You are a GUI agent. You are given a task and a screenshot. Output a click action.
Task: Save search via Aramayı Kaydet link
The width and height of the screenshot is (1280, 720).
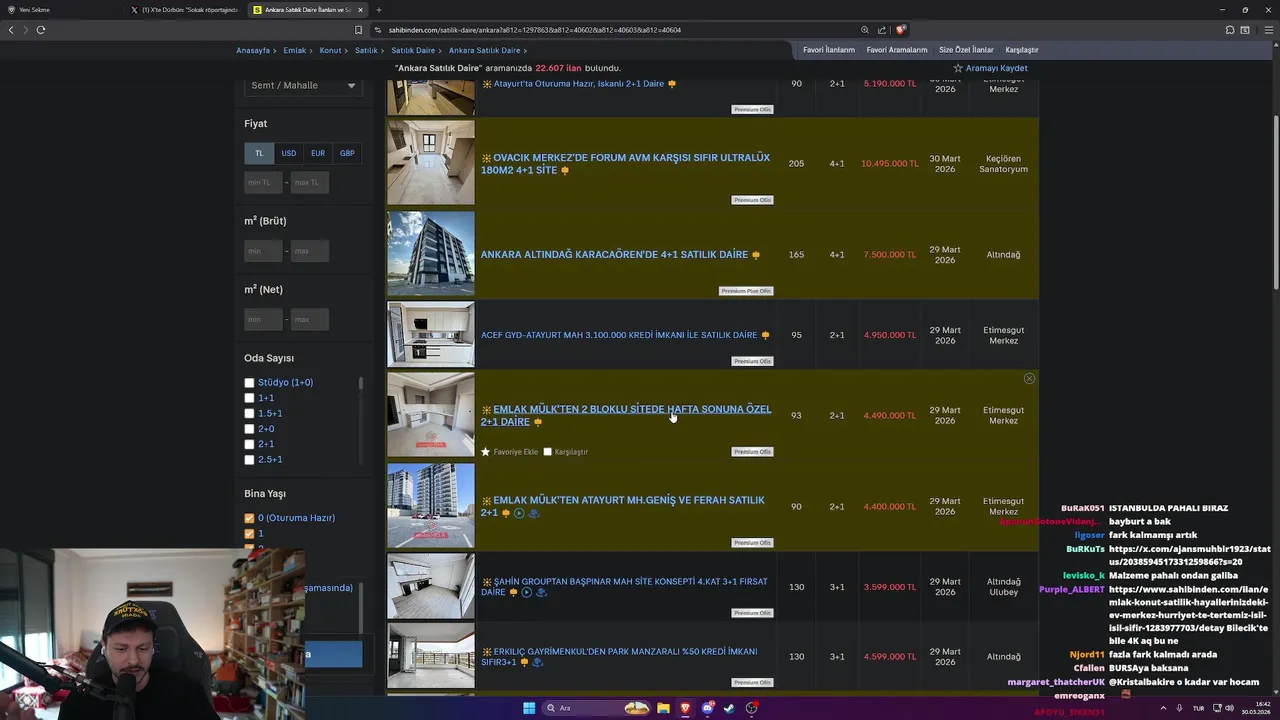[996, 68]
